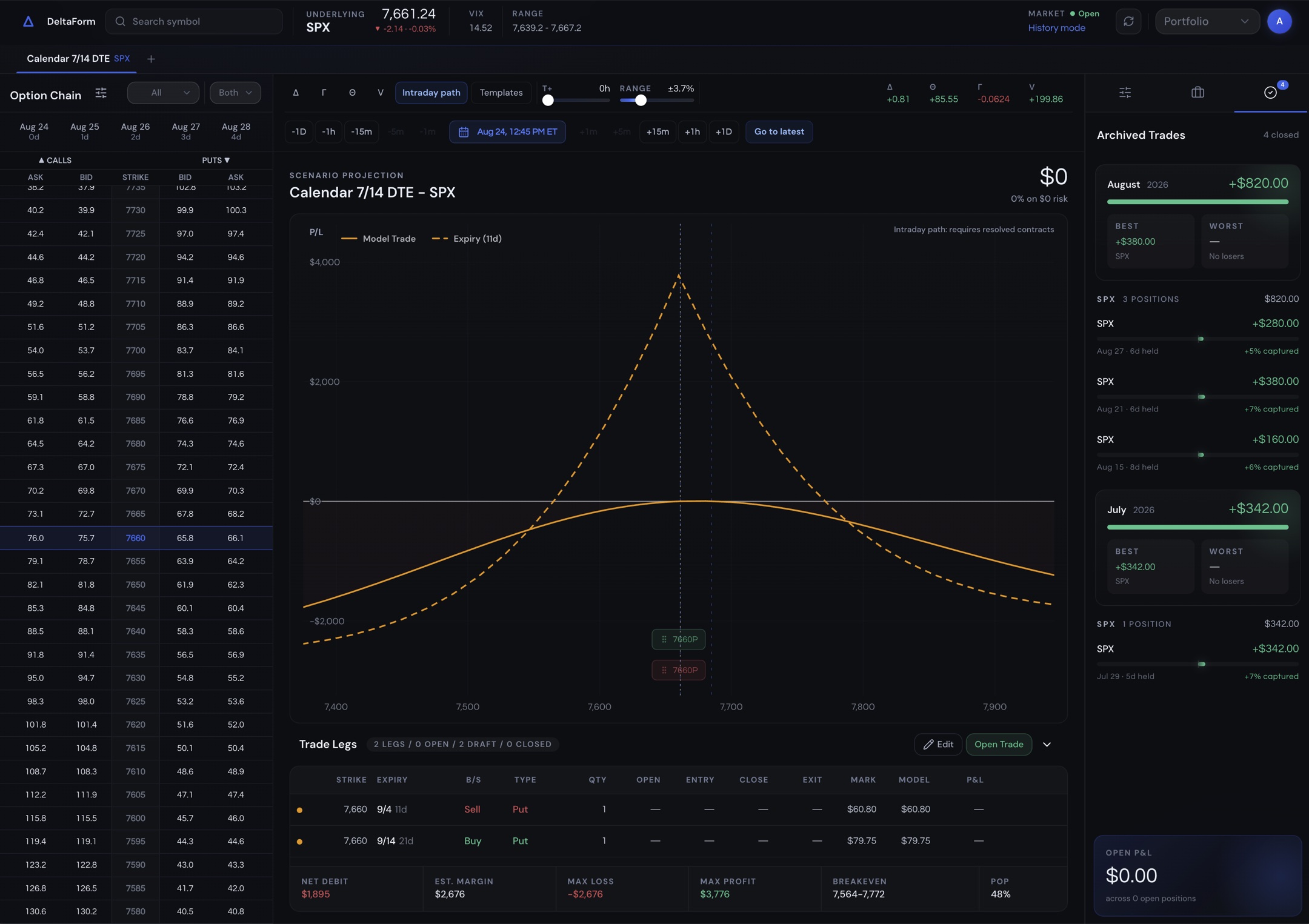Image resolution: width=1309 pixels, height=924 pixels.
Task: Toggle Intraday path mode
Action: coord(431,93)
